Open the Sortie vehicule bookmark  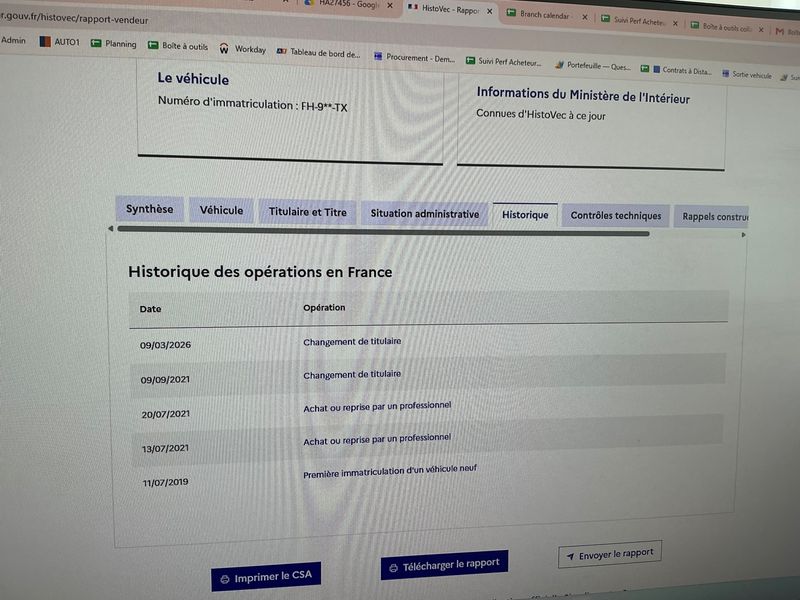(747, 74)
